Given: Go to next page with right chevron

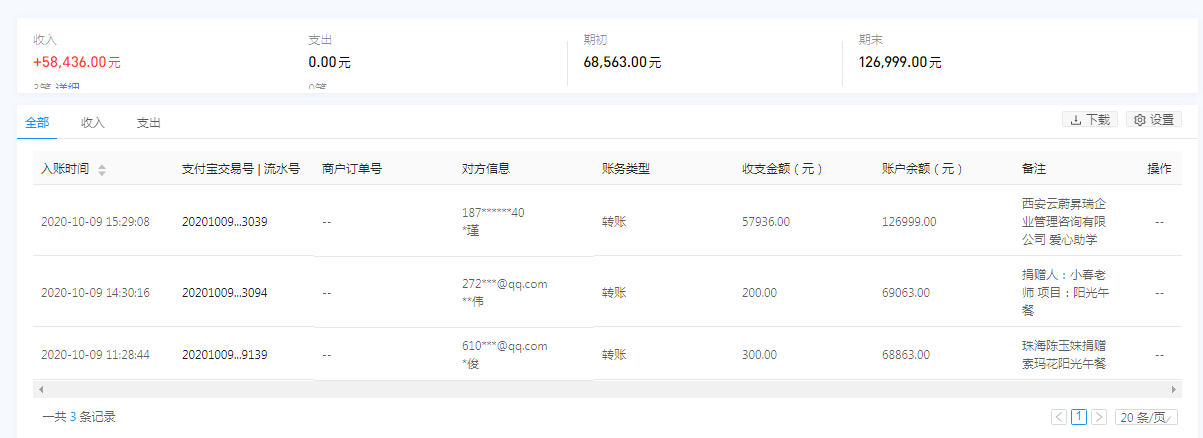Looking at the screenshot, I should [x=1099, y=417].
